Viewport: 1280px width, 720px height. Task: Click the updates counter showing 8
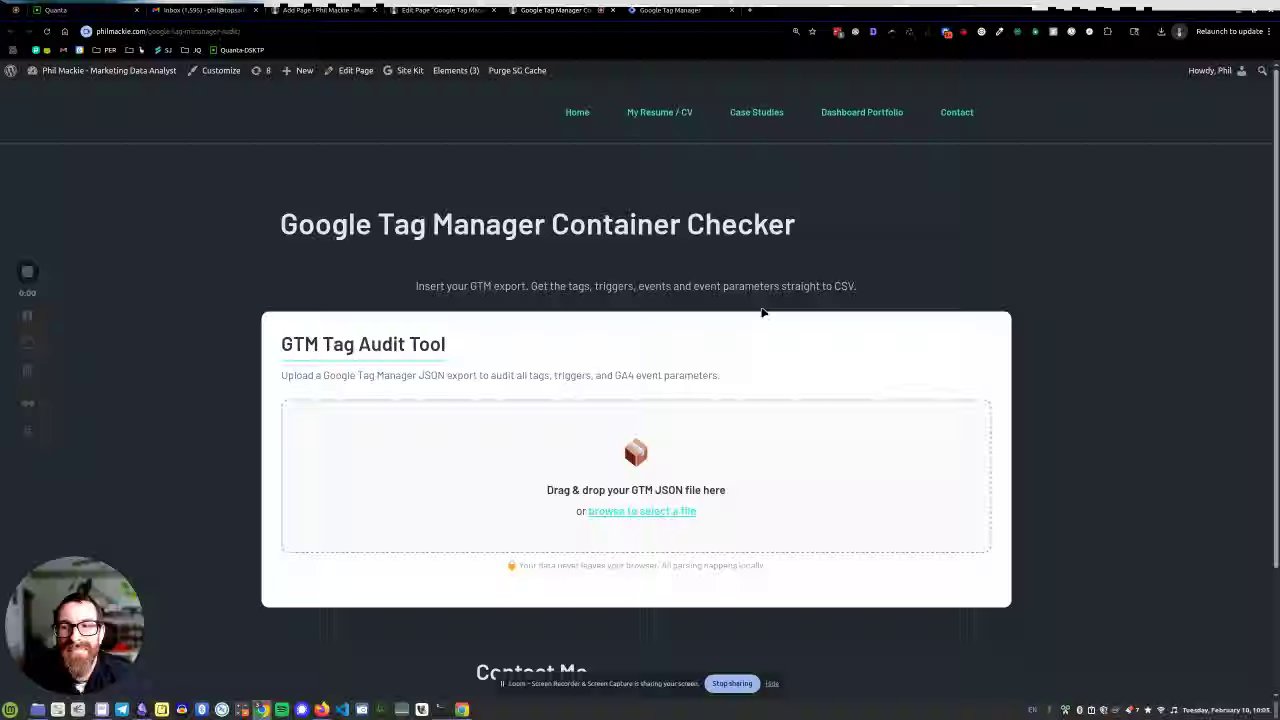(x=261, y=70)
